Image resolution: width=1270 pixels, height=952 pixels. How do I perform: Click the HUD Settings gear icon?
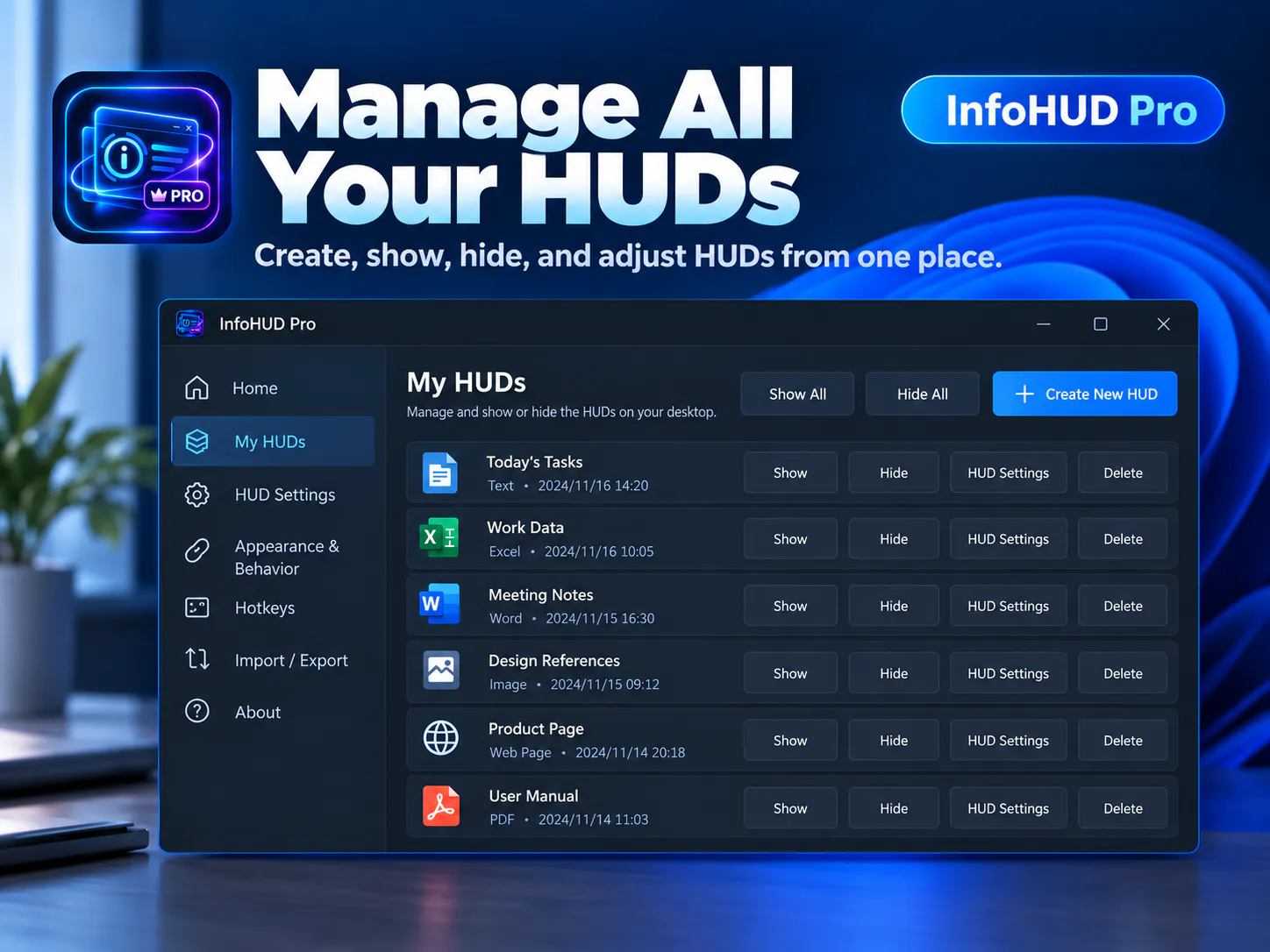(197, 495)
